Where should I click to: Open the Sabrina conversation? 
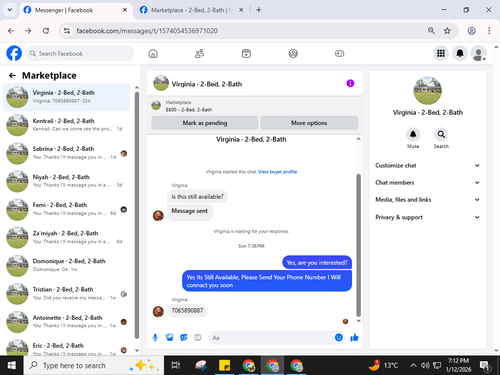(x=67, y=153)
